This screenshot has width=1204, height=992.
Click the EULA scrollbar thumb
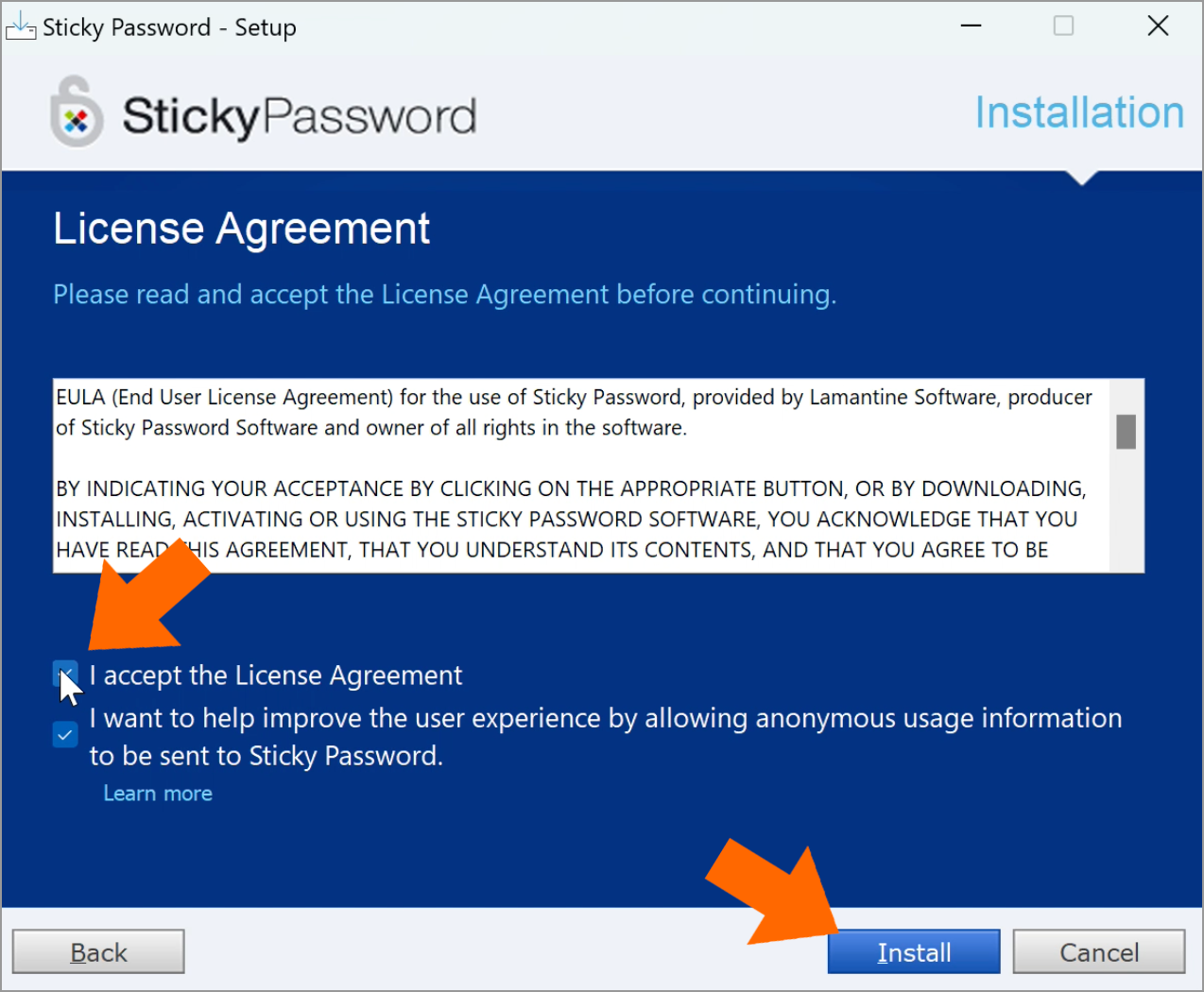[1126, 432]
